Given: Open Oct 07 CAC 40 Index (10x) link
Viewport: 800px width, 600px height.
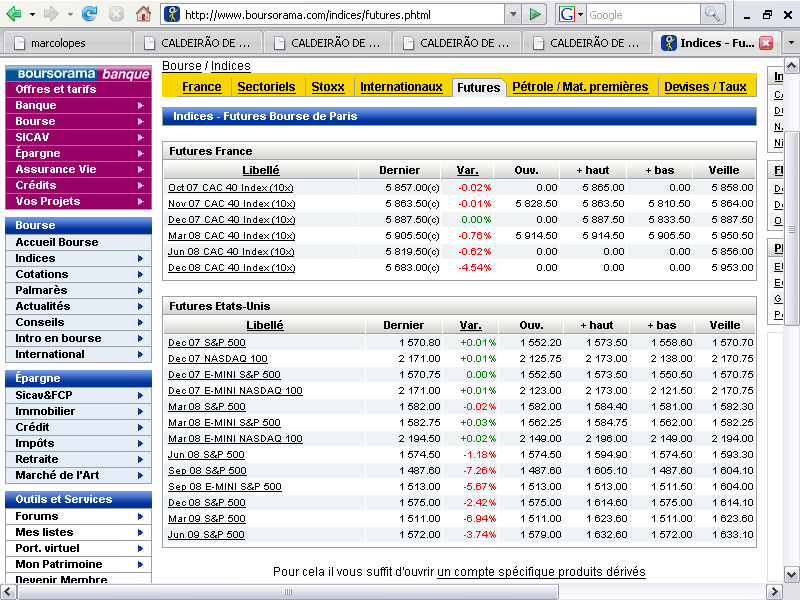Looking at the screenshot, I should pyautogui.click(x=231, y=188).
